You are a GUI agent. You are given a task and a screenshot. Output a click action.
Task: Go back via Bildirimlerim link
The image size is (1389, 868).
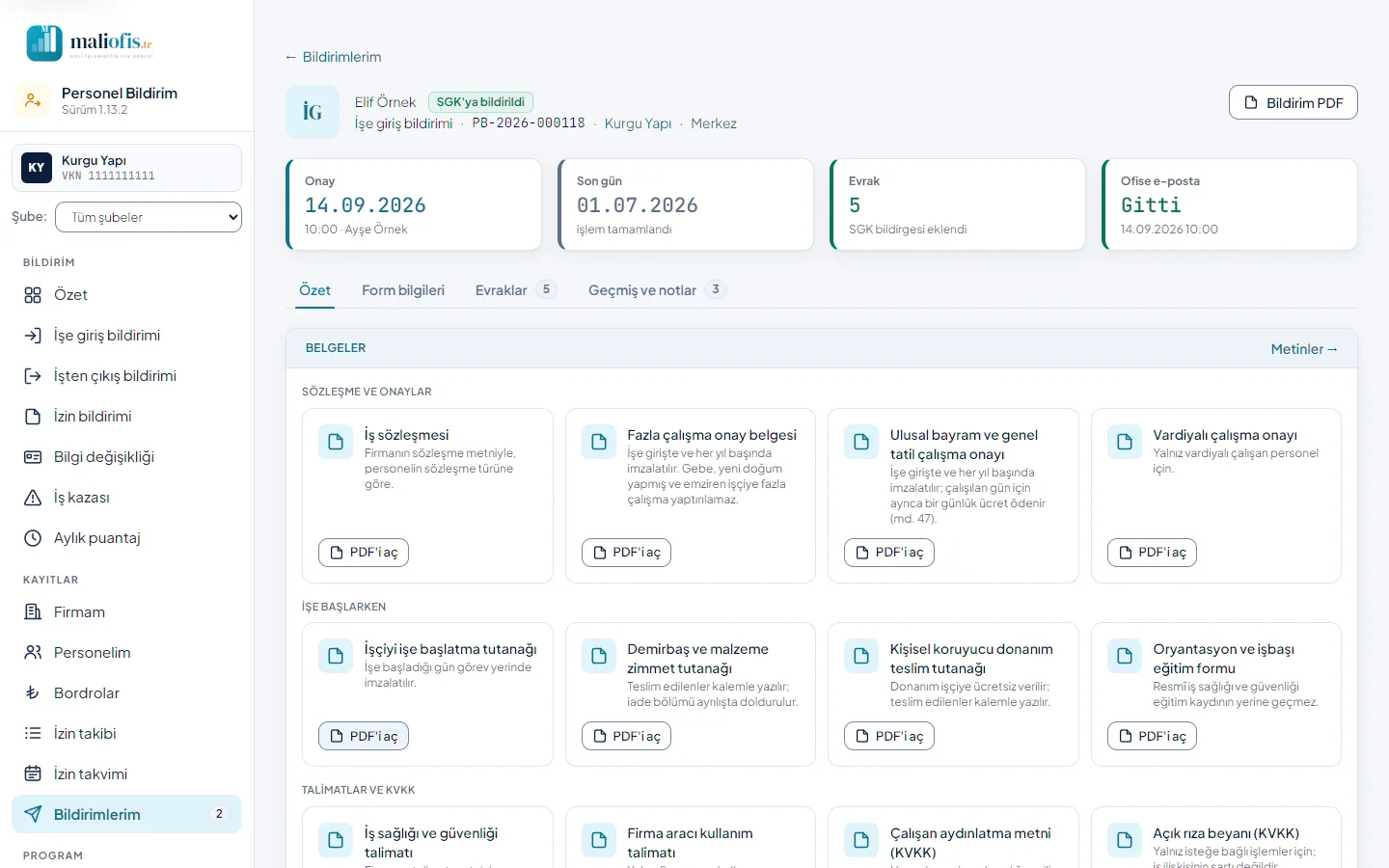coord(333,57)
